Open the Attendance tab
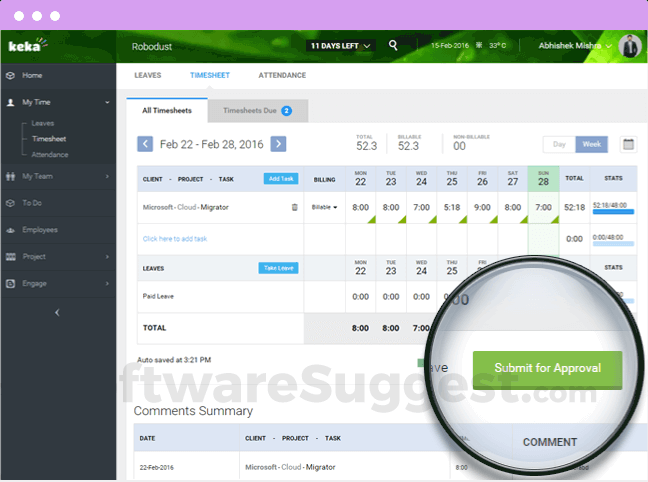Viewport: 648px width, 482px height. [x=282, y=75]
